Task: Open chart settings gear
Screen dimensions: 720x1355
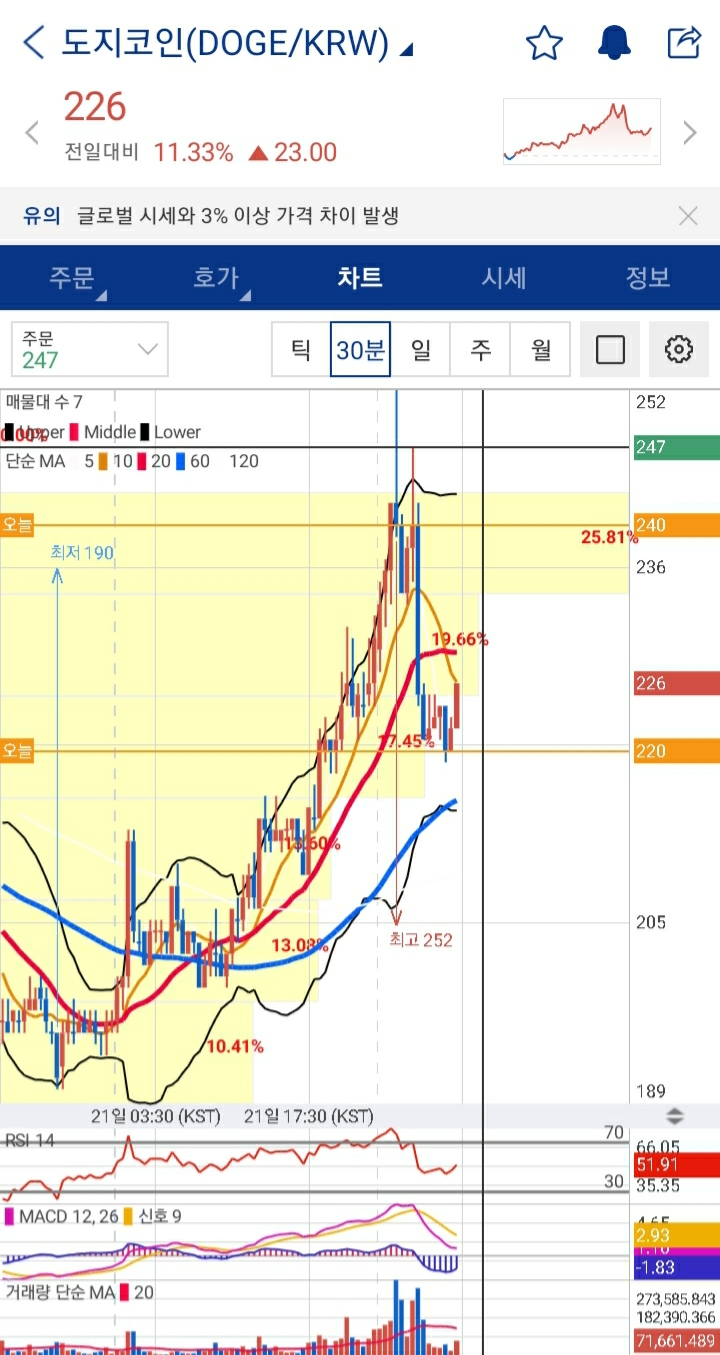Action: pyautogui.click(x=679, y=349)
